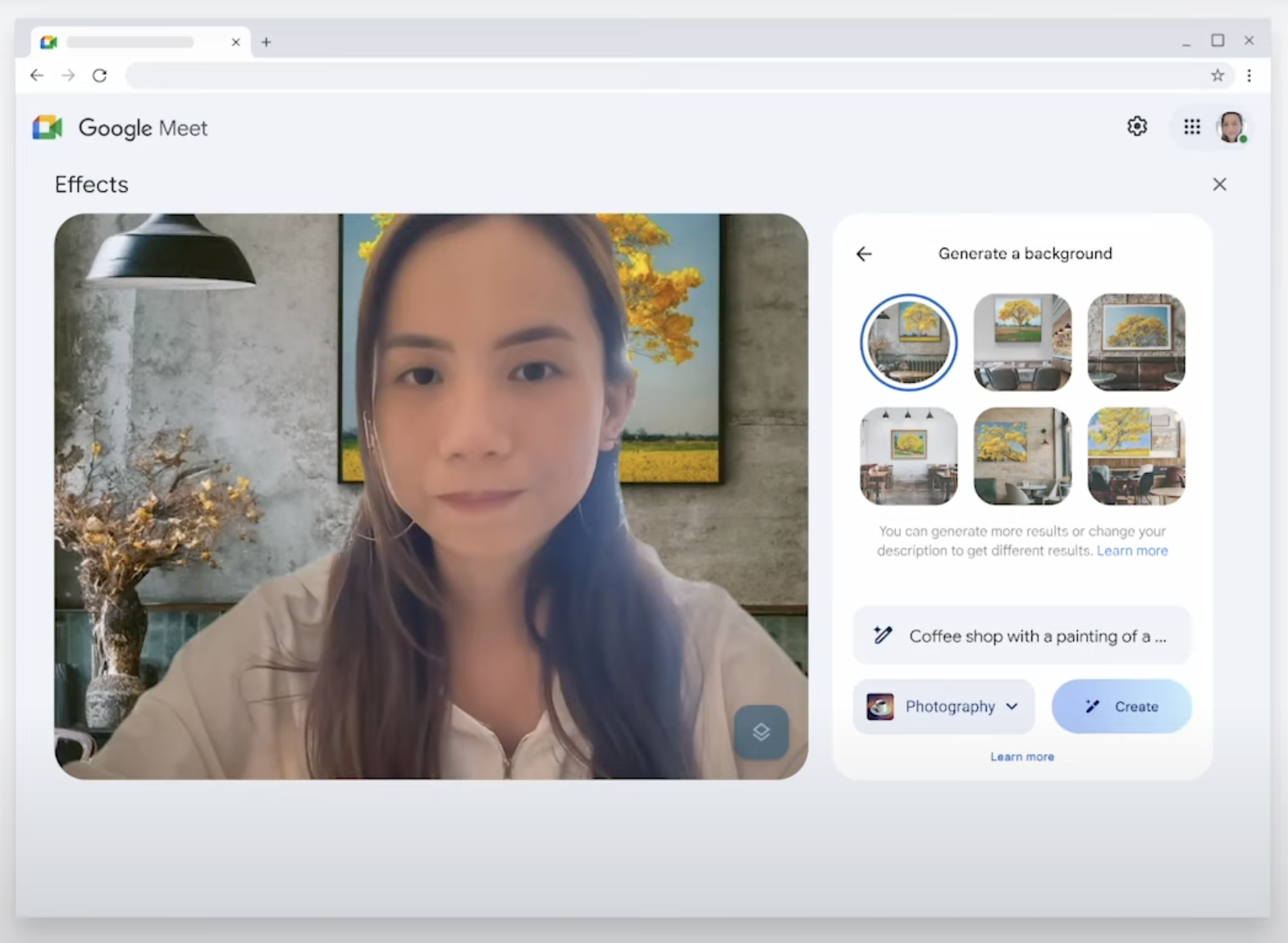Select the Google Meet browser tab
The image size is (1288, 943).
pyautogui.click(x=141, y=42)
